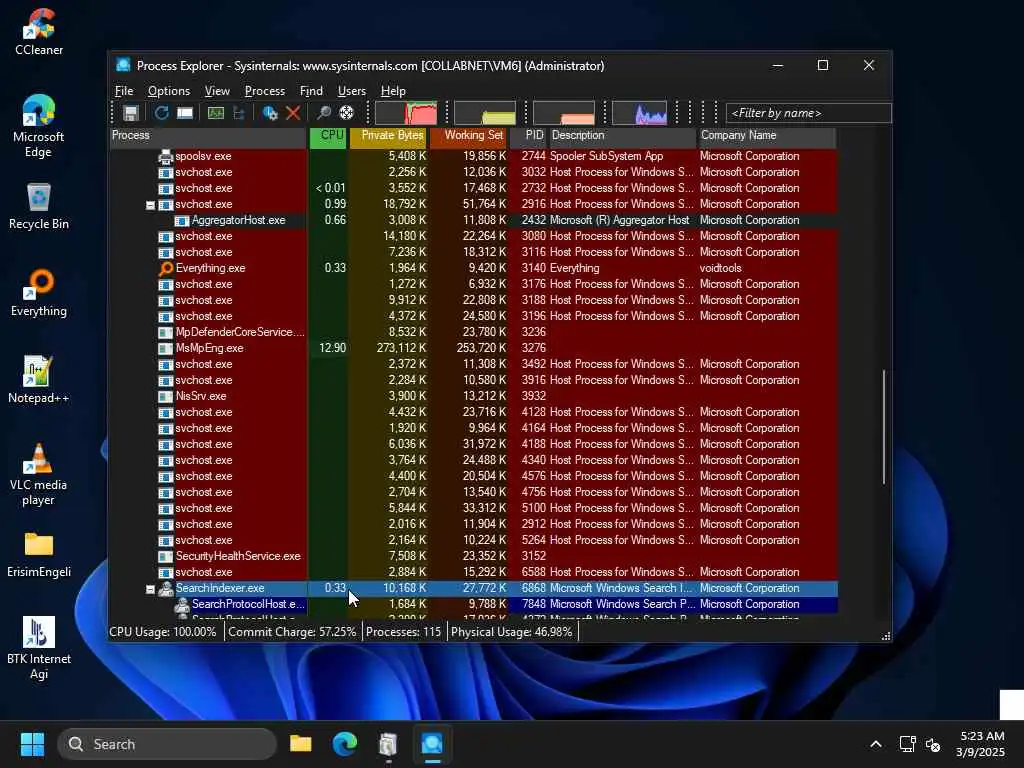Toggle the process tree view icon
Screen dimensions: 1024x768
(239, 113)
